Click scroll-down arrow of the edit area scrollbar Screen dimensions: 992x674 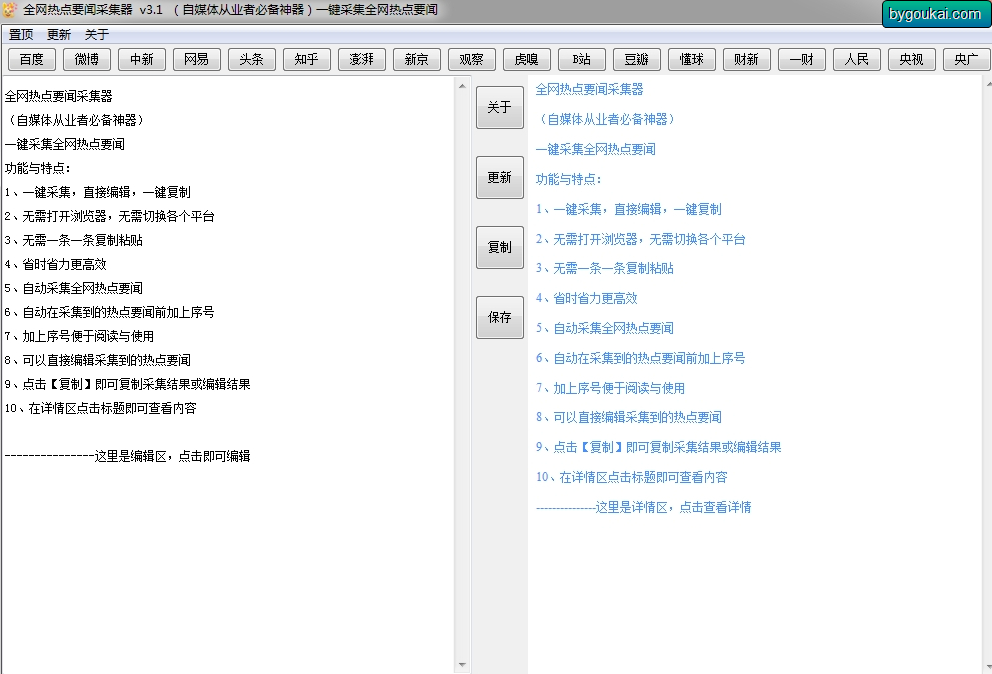click(462, 665)
